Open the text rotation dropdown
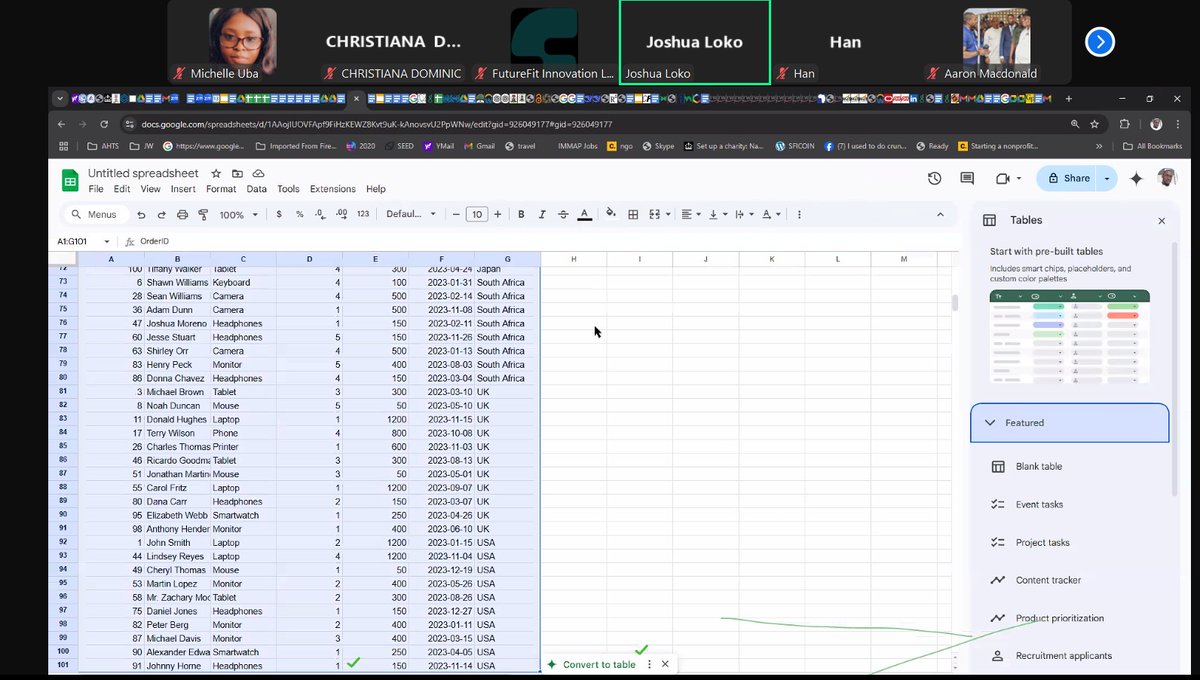Screen dimensions: 1200x680 click(x=771, y=214)
